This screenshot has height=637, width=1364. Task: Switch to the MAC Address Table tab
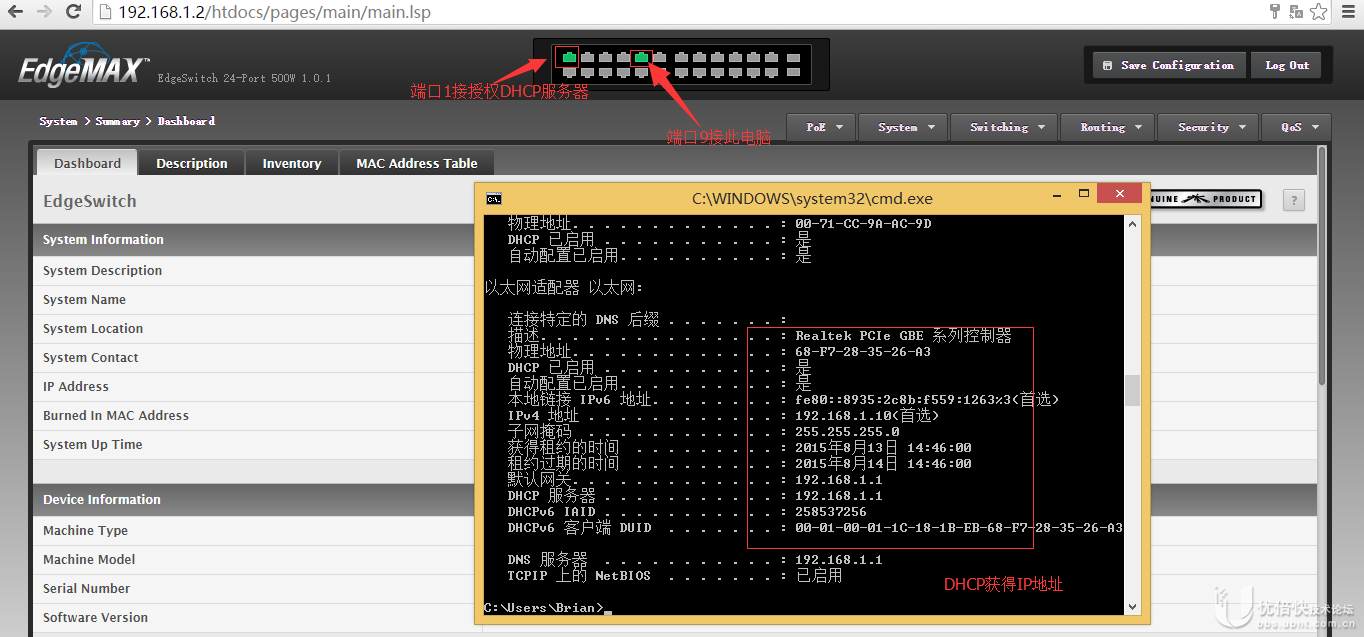coord(417,163)
